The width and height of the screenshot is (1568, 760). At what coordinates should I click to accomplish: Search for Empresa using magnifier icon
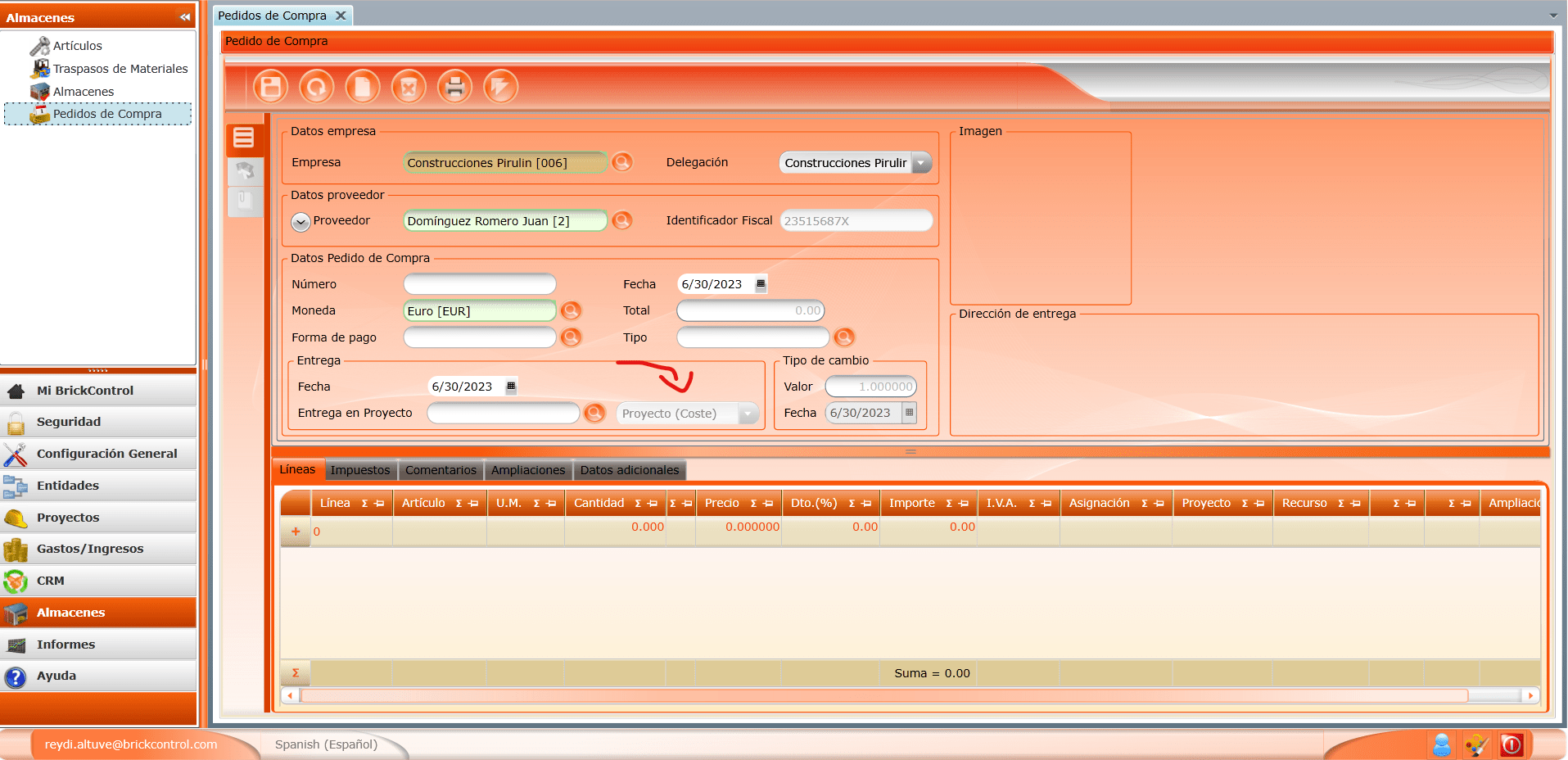(x=622, y=162)
